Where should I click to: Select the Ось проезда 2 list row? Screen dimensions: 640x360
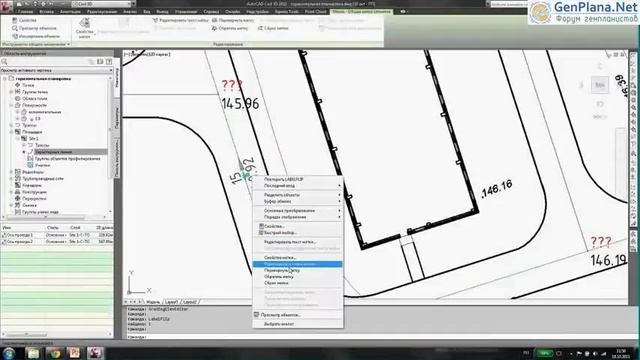tap(57, 242)
